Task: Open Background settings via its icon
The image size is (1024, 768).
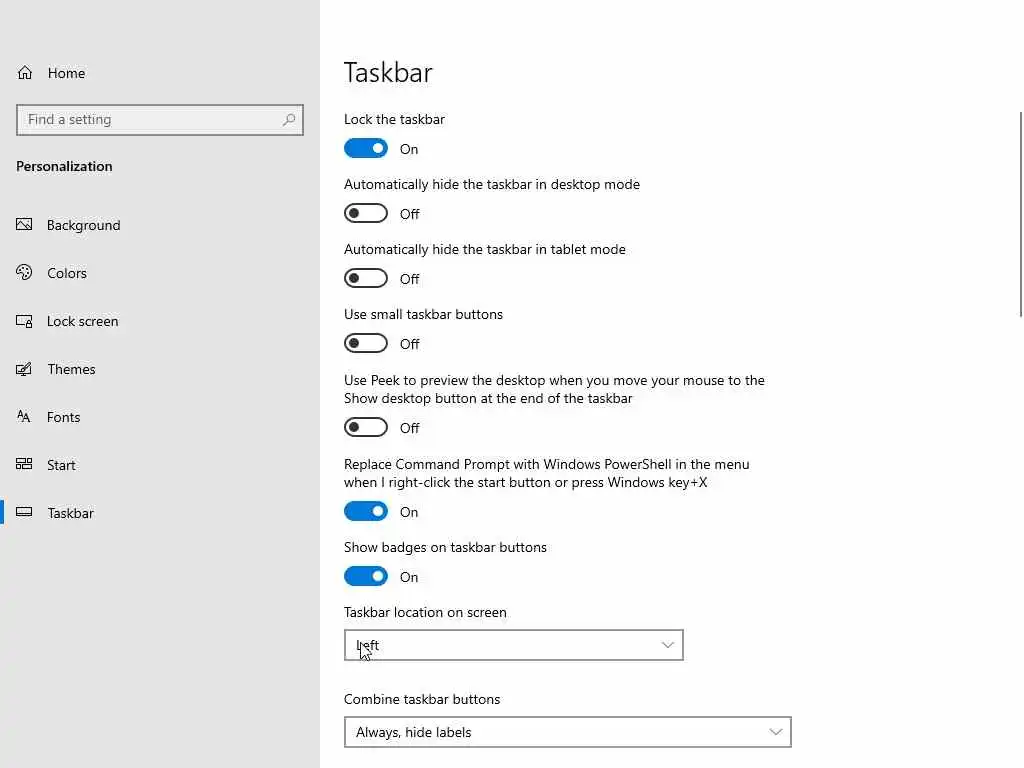Action: point(25,225)
